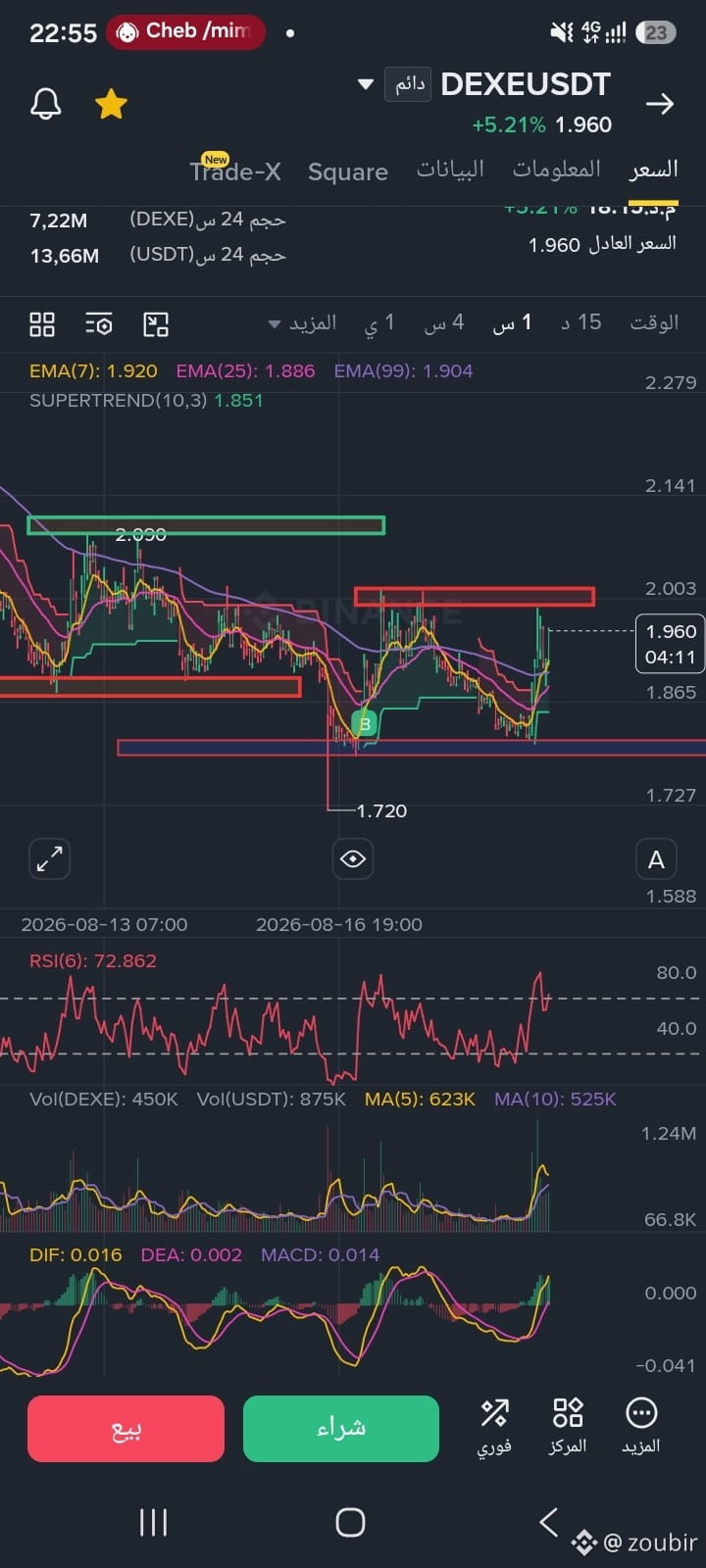706x1568 pixels.
Task: Tap the Android home button
Action: pos(350,1522)
